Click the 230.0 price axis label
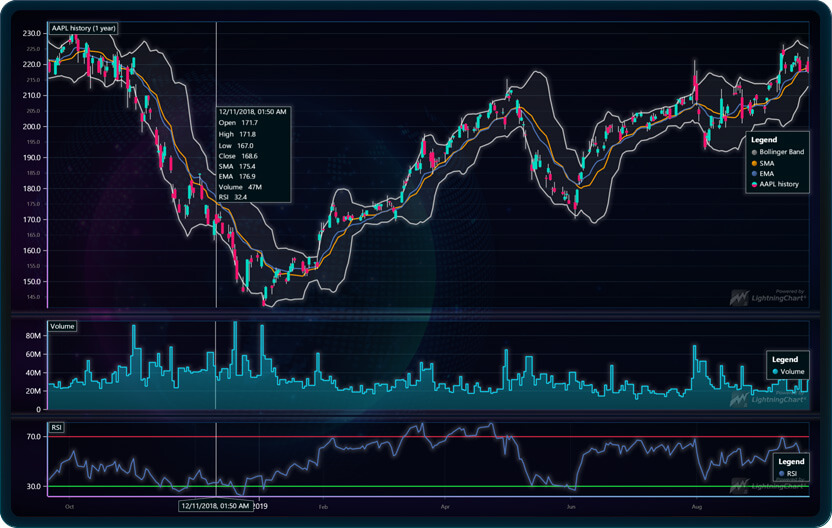 [x=31, y=33]
